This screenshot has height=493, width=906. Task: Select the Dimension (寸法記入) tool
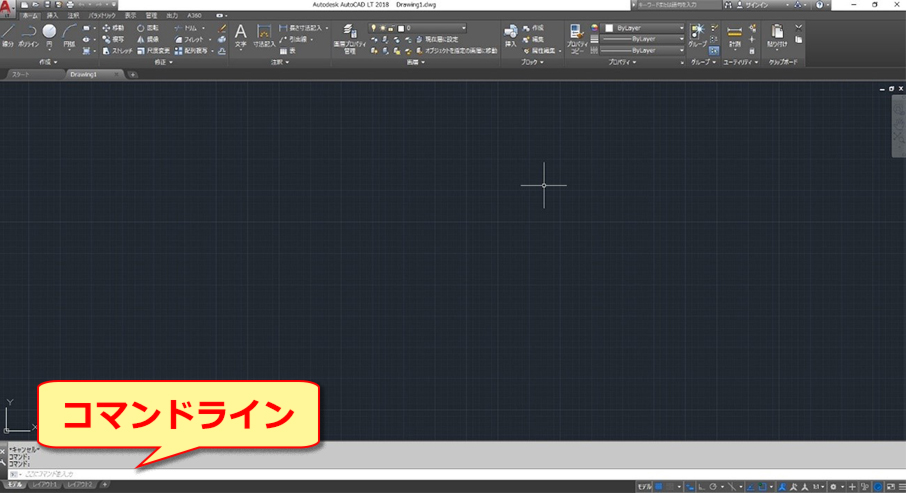264,35
